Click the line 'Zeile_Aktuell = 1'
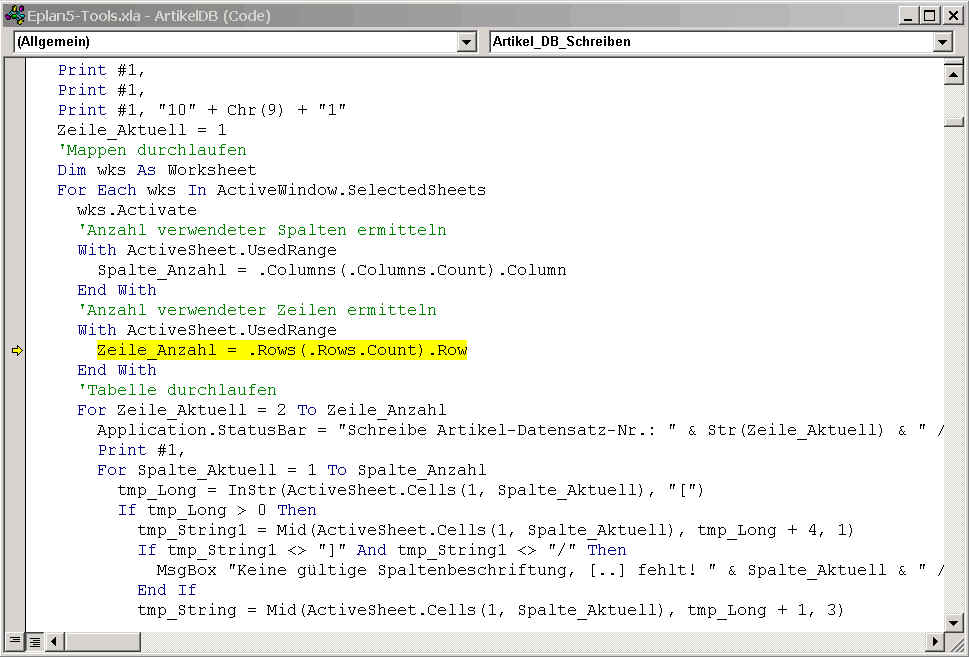The image size is (969, 657). 142,130
